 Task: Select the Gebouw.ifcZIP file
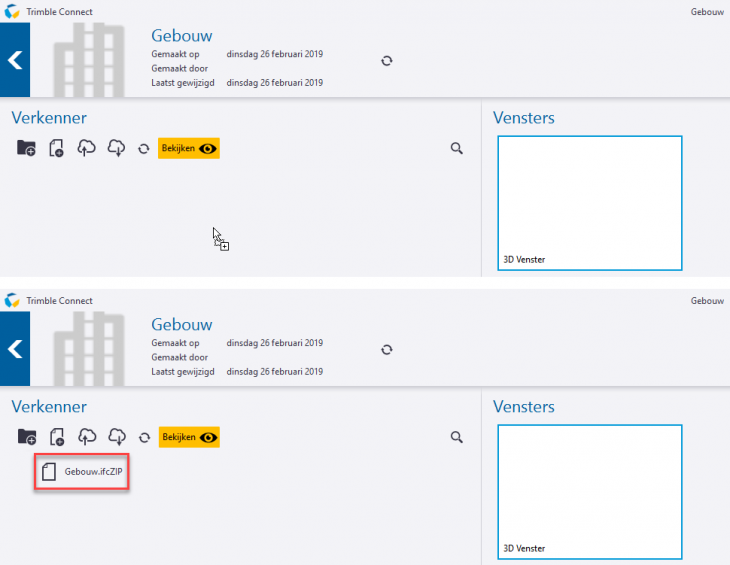click(81, 471)
